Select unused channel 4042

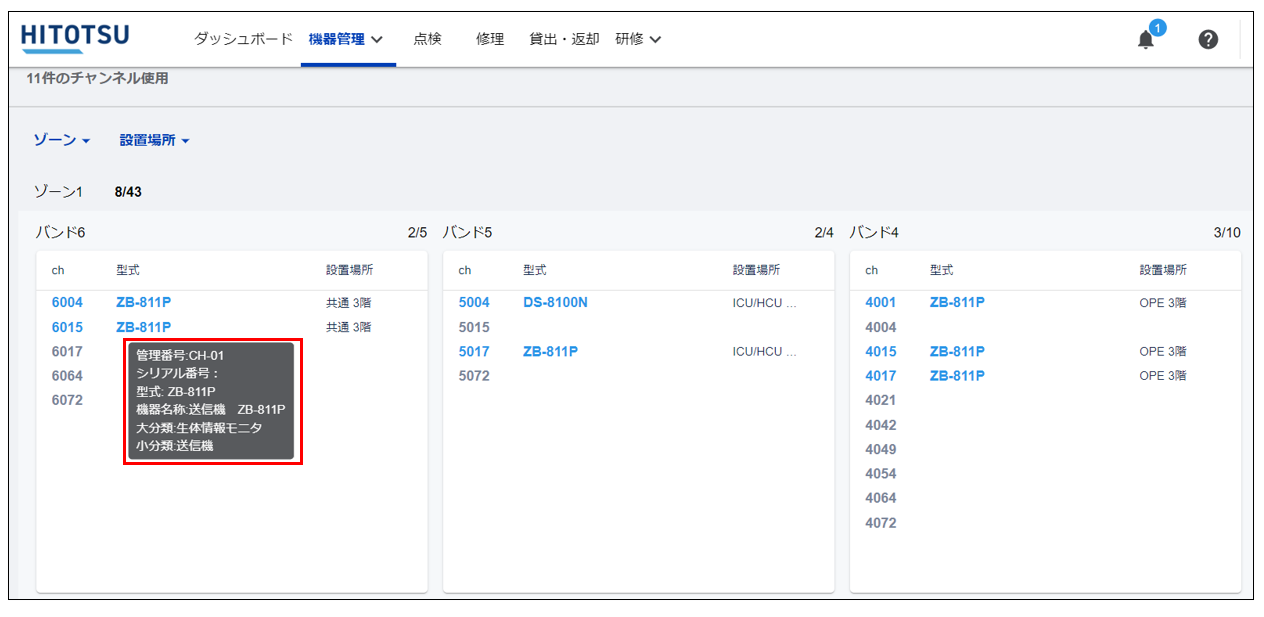click(x=881, y=425)
